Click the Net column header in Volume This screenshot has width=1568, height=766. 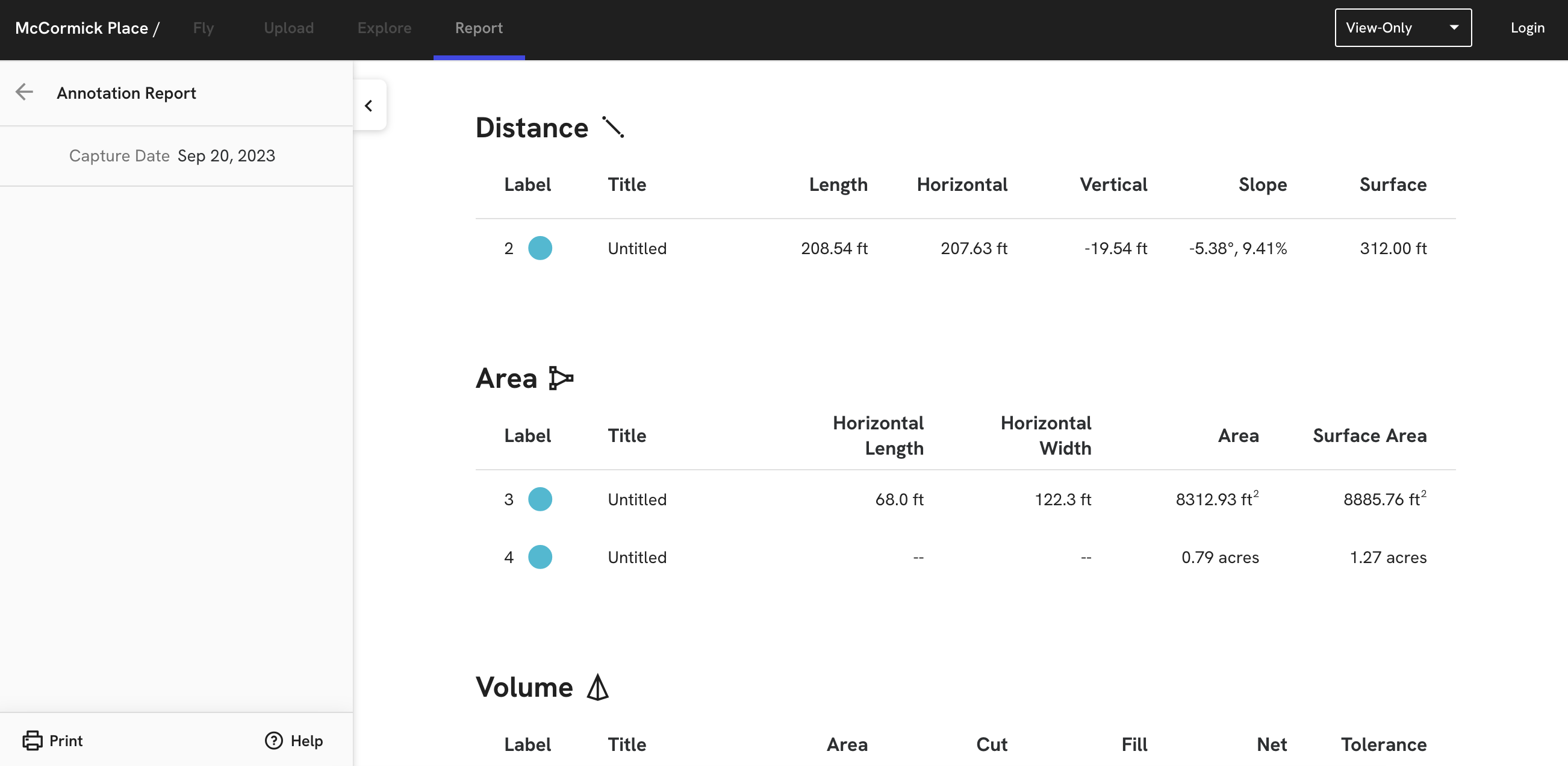(x=1272, y=744)
